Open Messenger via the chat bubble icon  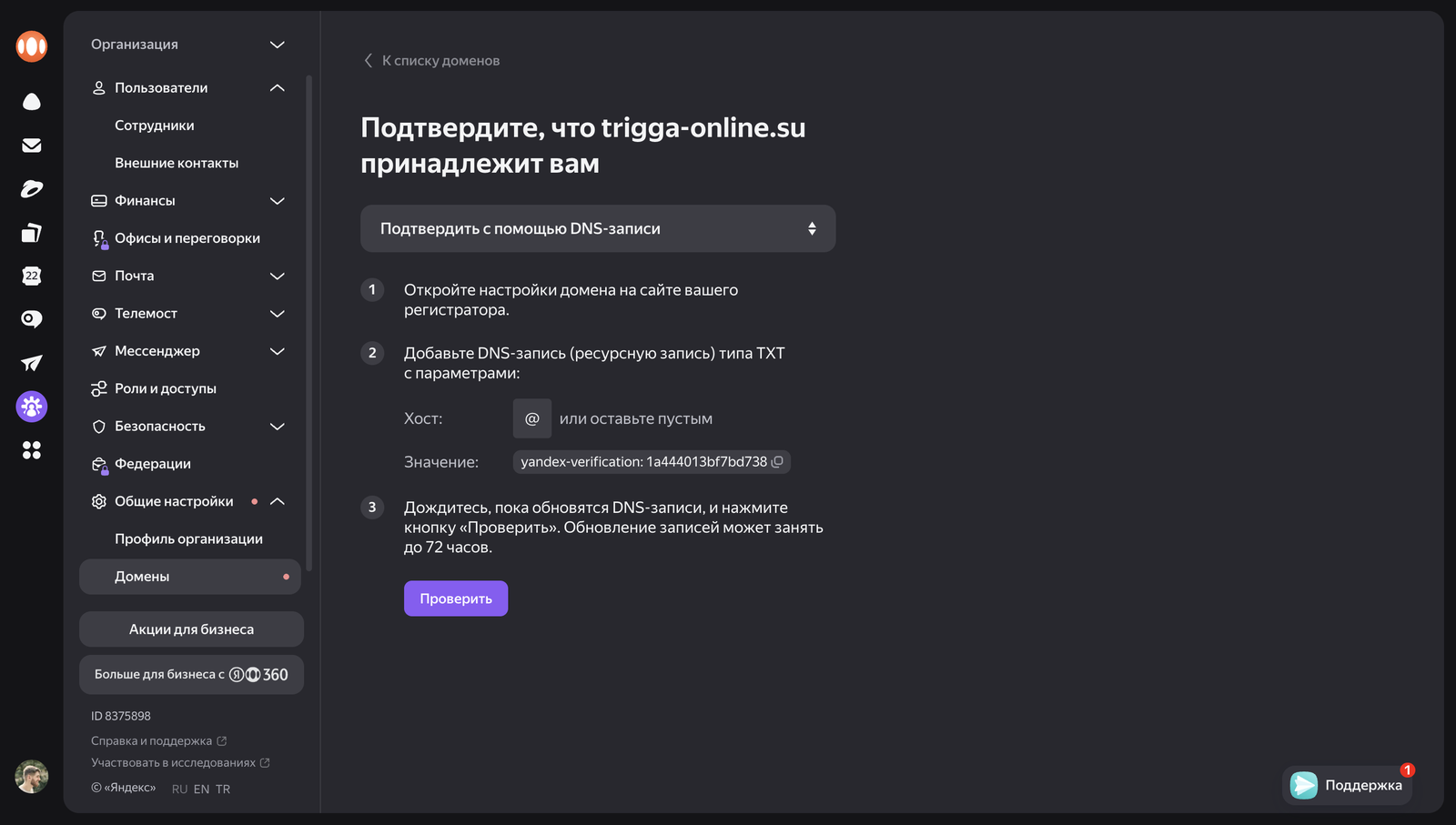(x=31, y=319)
